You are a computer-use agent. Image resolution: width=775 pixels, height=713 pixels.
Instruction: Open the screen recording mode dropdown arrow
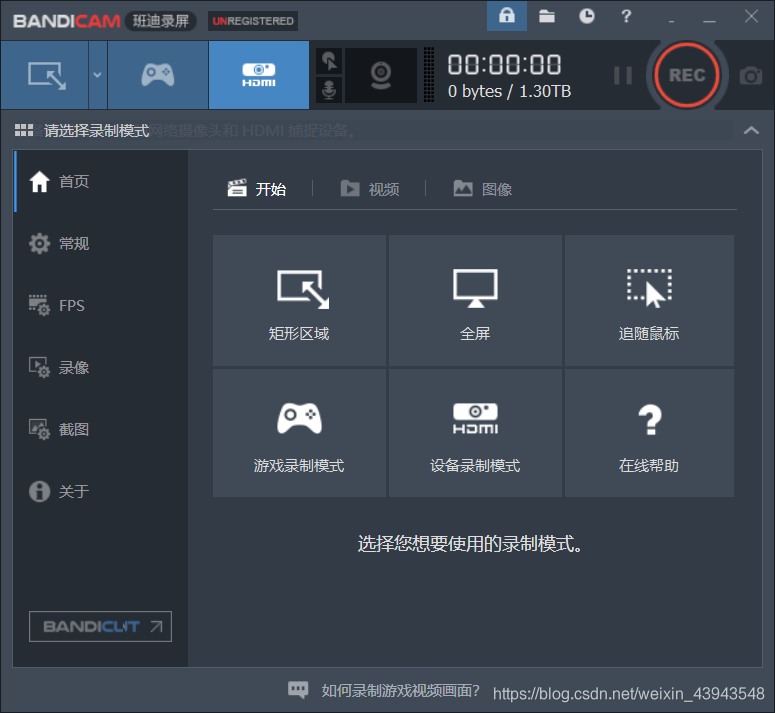(x=98, y=75)
